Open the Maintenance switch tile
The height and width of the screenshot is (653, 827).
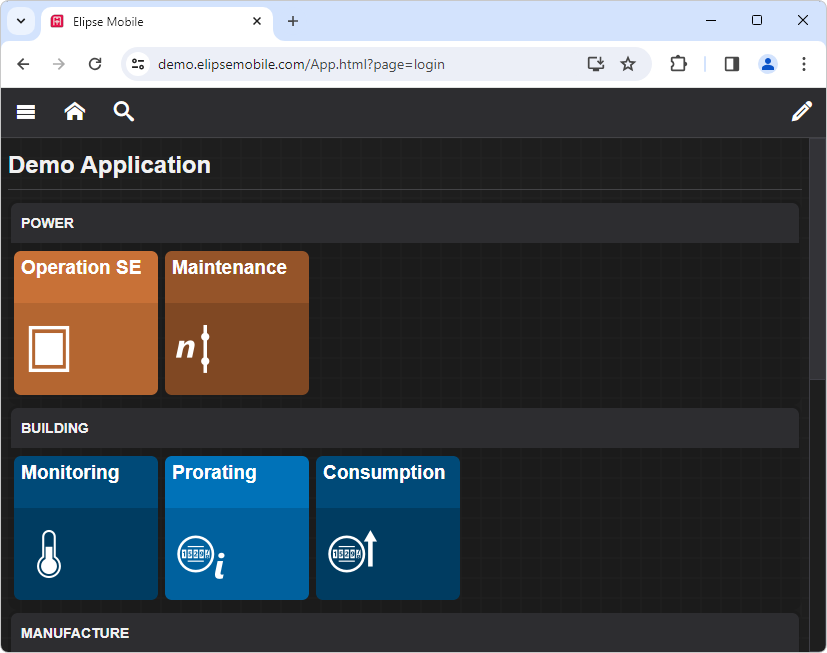click(x=237, y=323)
